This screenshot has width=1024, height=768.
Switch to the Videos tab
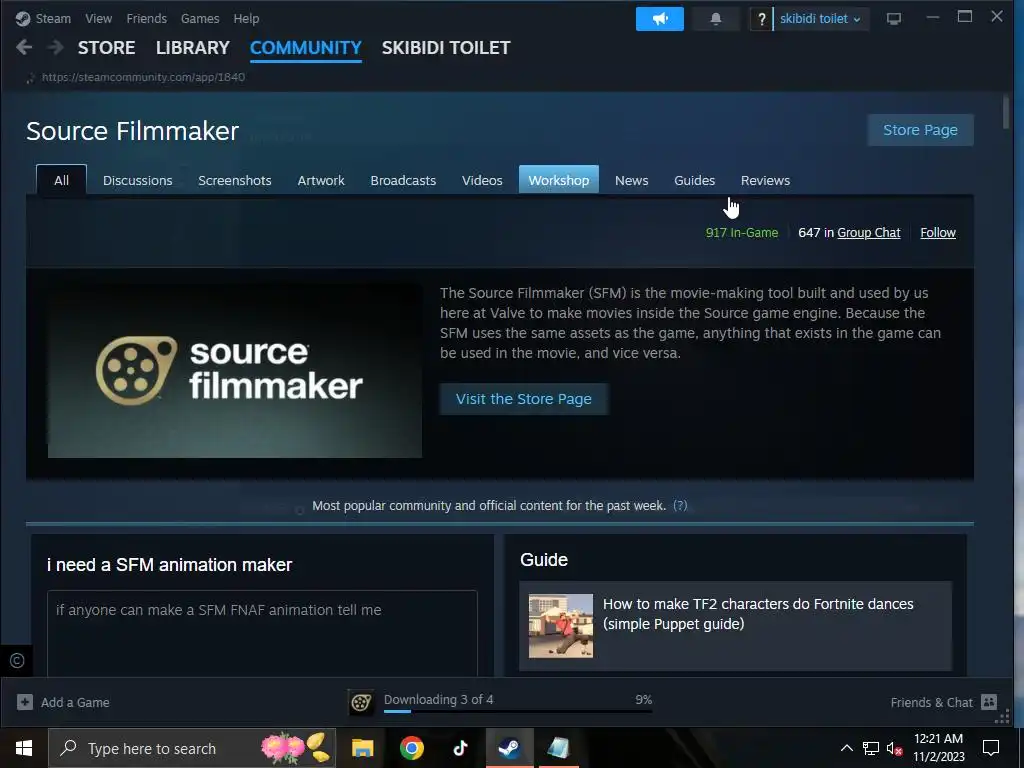482,180
